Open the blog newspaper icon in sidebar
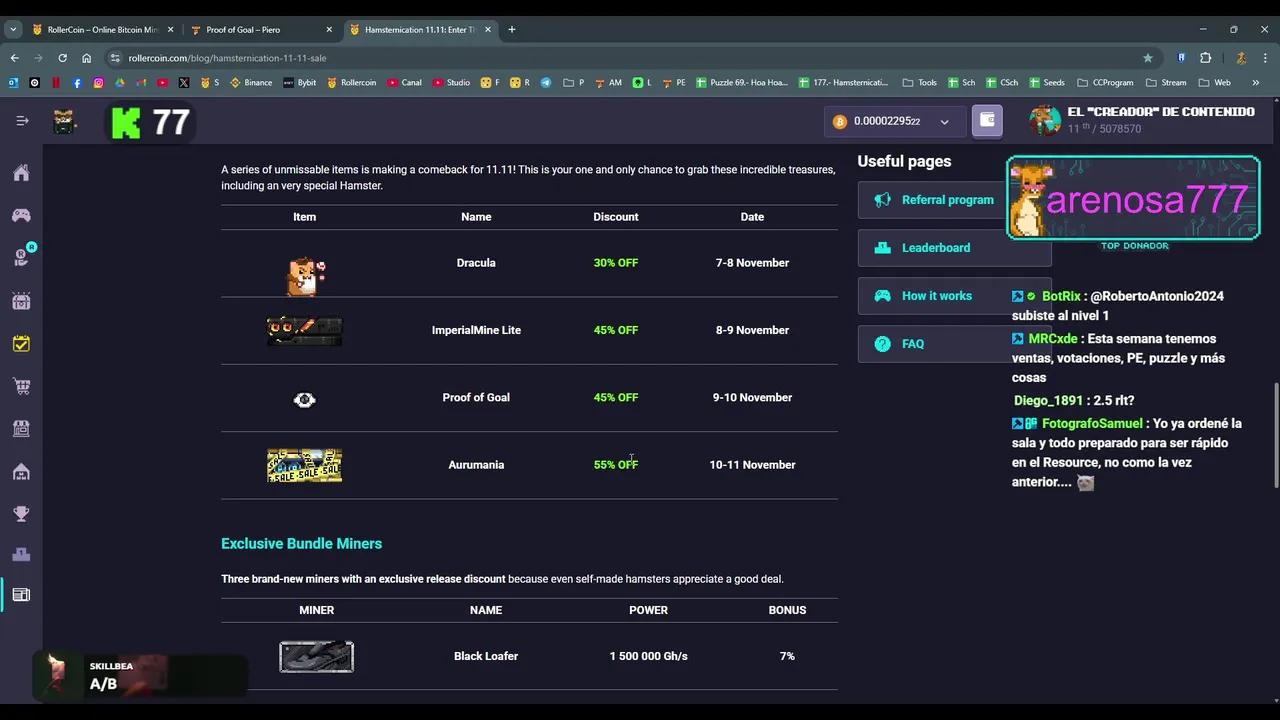The height and width of the screenshot is (720, 1280). tap(21, 595)
